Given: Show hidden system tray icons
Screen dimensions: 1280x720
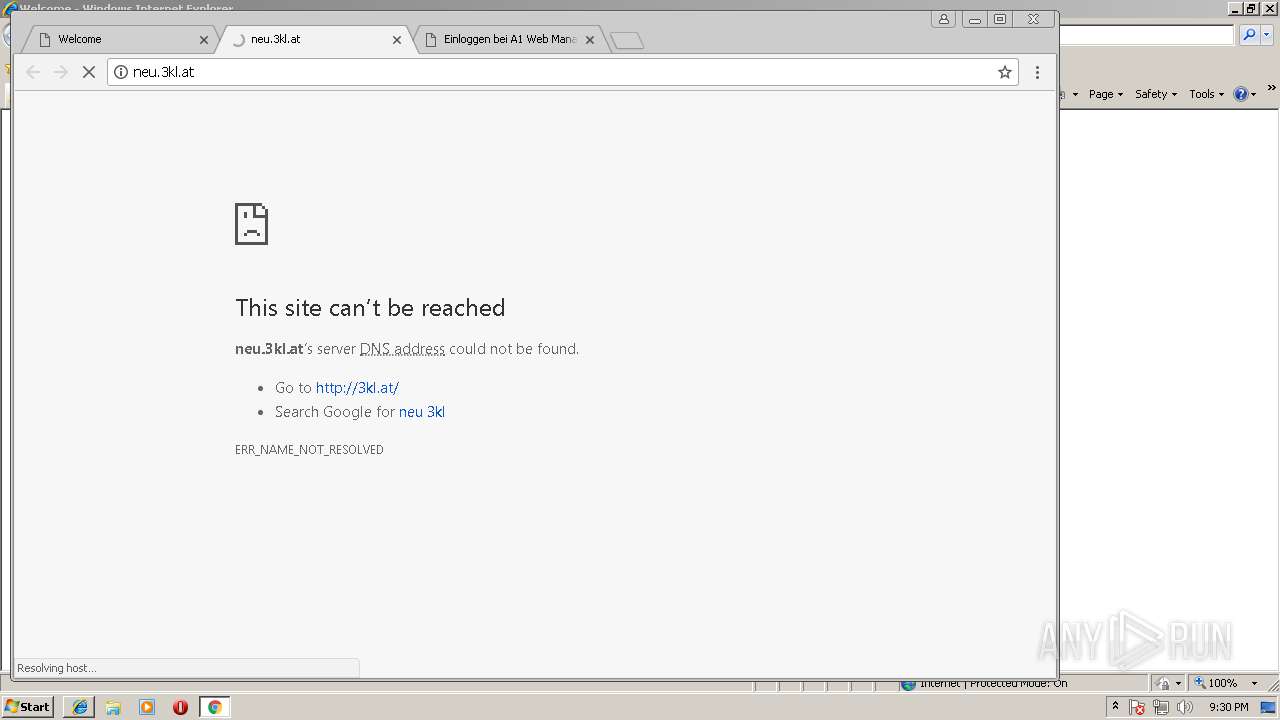Looking at the screenshot, I should click(1115, 707).
